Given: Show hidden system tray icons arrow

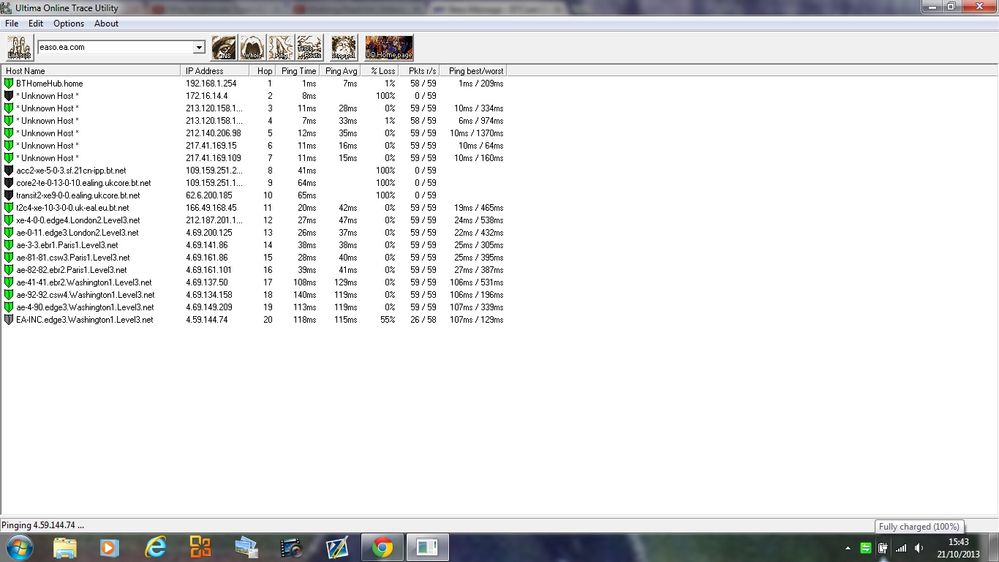Looking at the screenshot, I should click(847, 548).
